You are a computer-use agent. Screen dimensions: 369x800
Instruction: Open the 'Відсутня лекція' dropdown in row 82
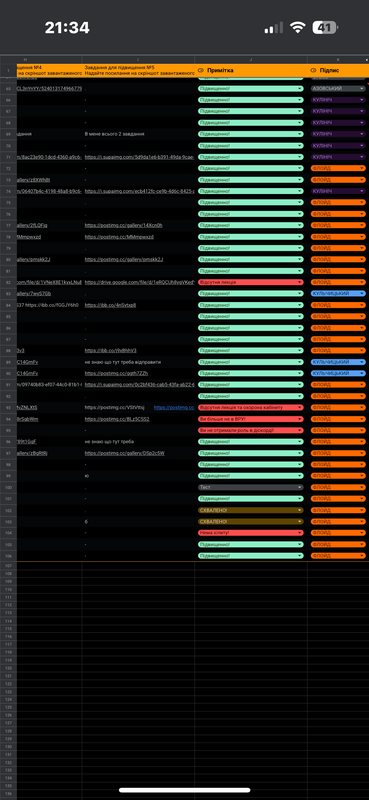point(251,282)
